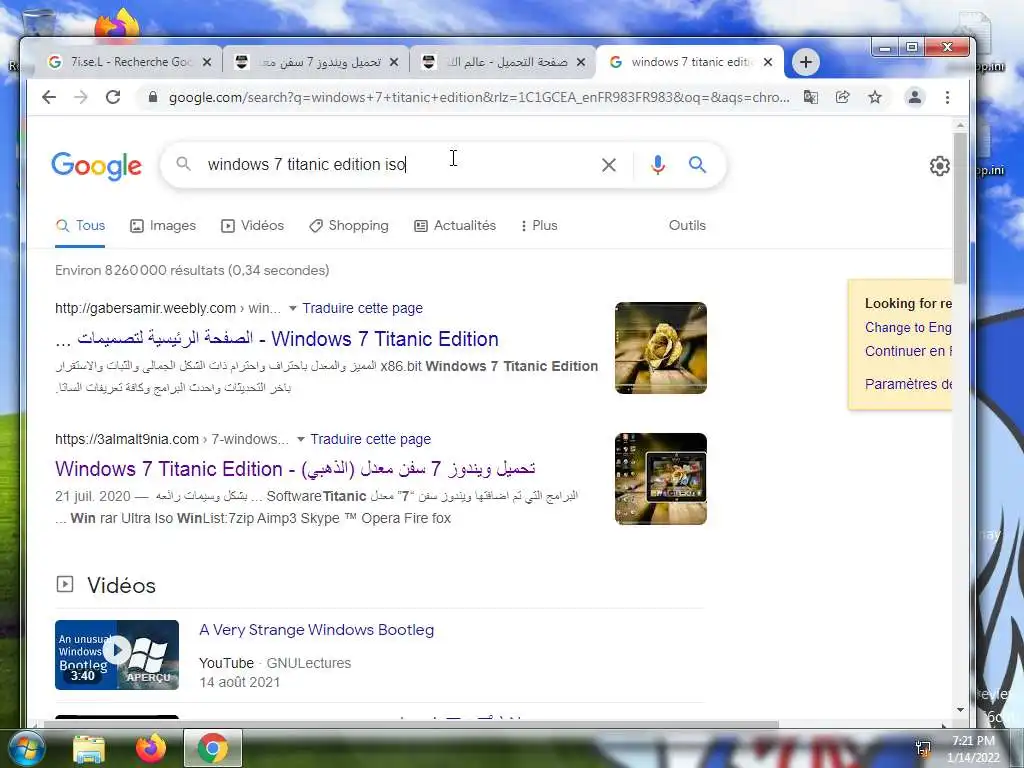Image resolution: width=1024 pixels, height=768 pixels.
Task: Expand dropdown arrow next to 3almalt9nia.com
Action: [300, 440]
